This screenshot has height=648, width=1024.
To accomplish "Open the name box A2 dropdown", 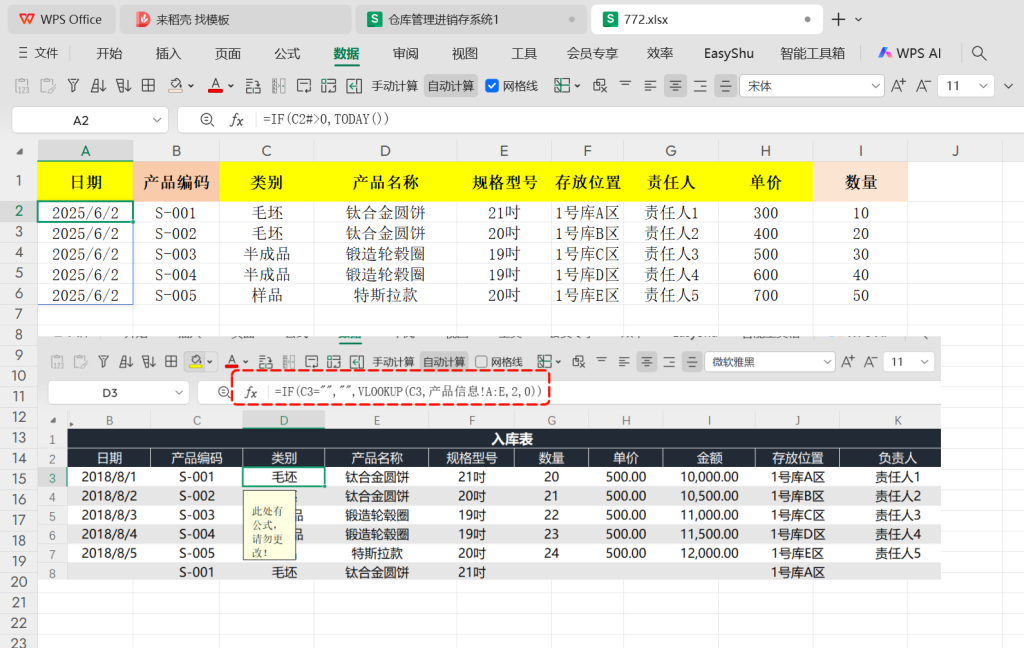I will point(157,120).
